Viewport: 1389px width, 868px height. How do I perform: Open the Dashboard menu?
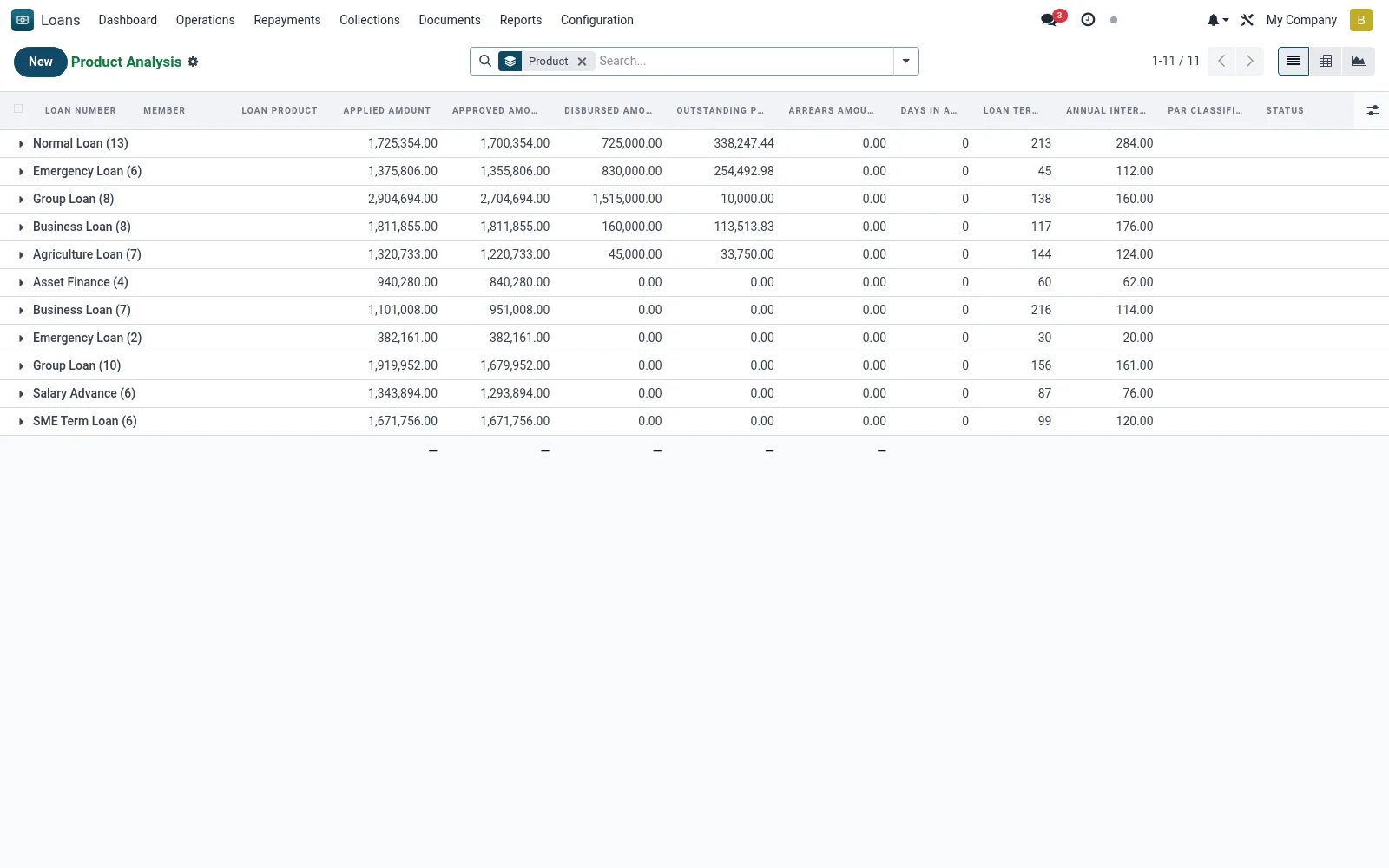pos(128,20)
